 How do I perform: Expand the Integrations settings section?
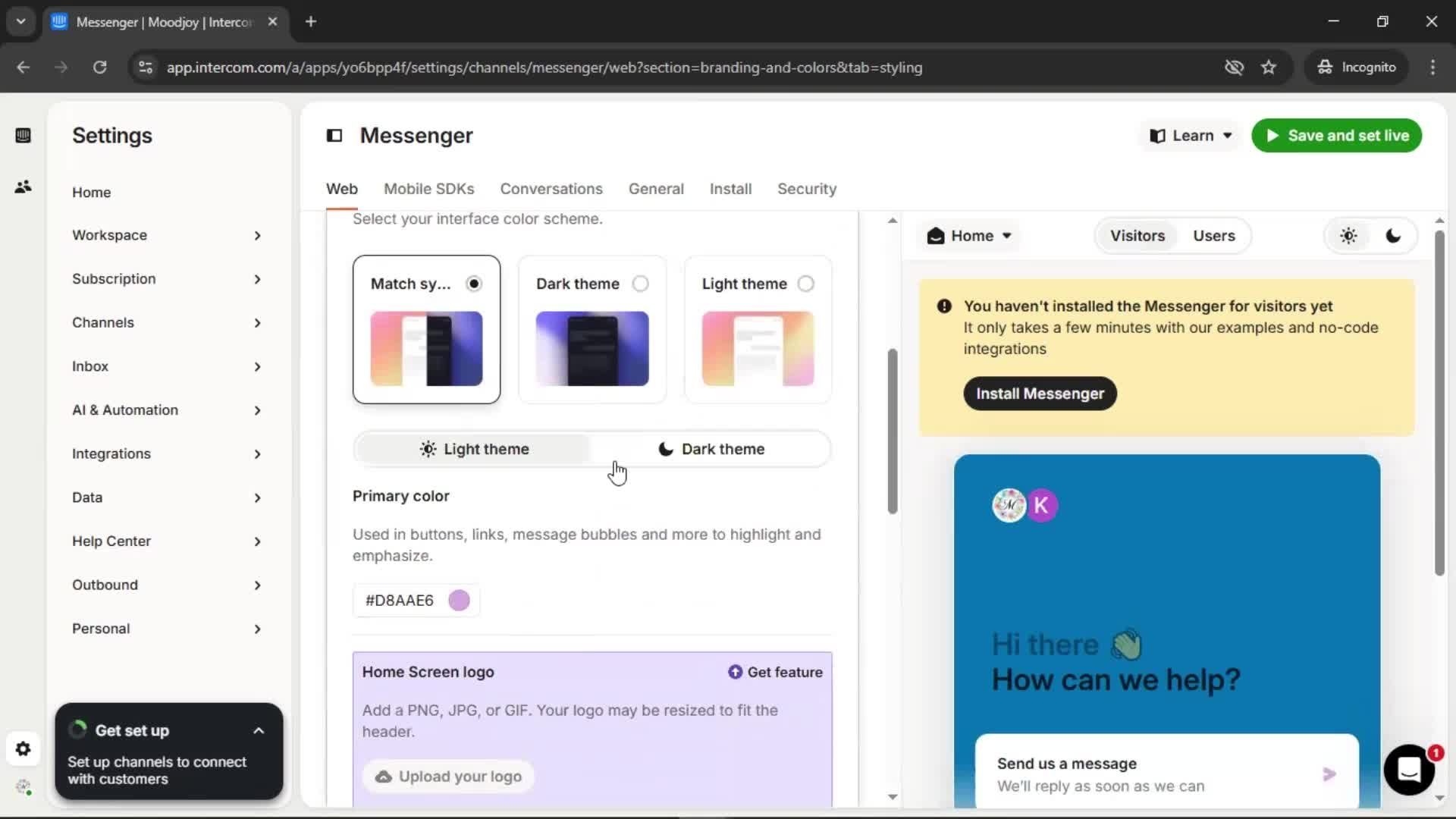click(167, 454)
